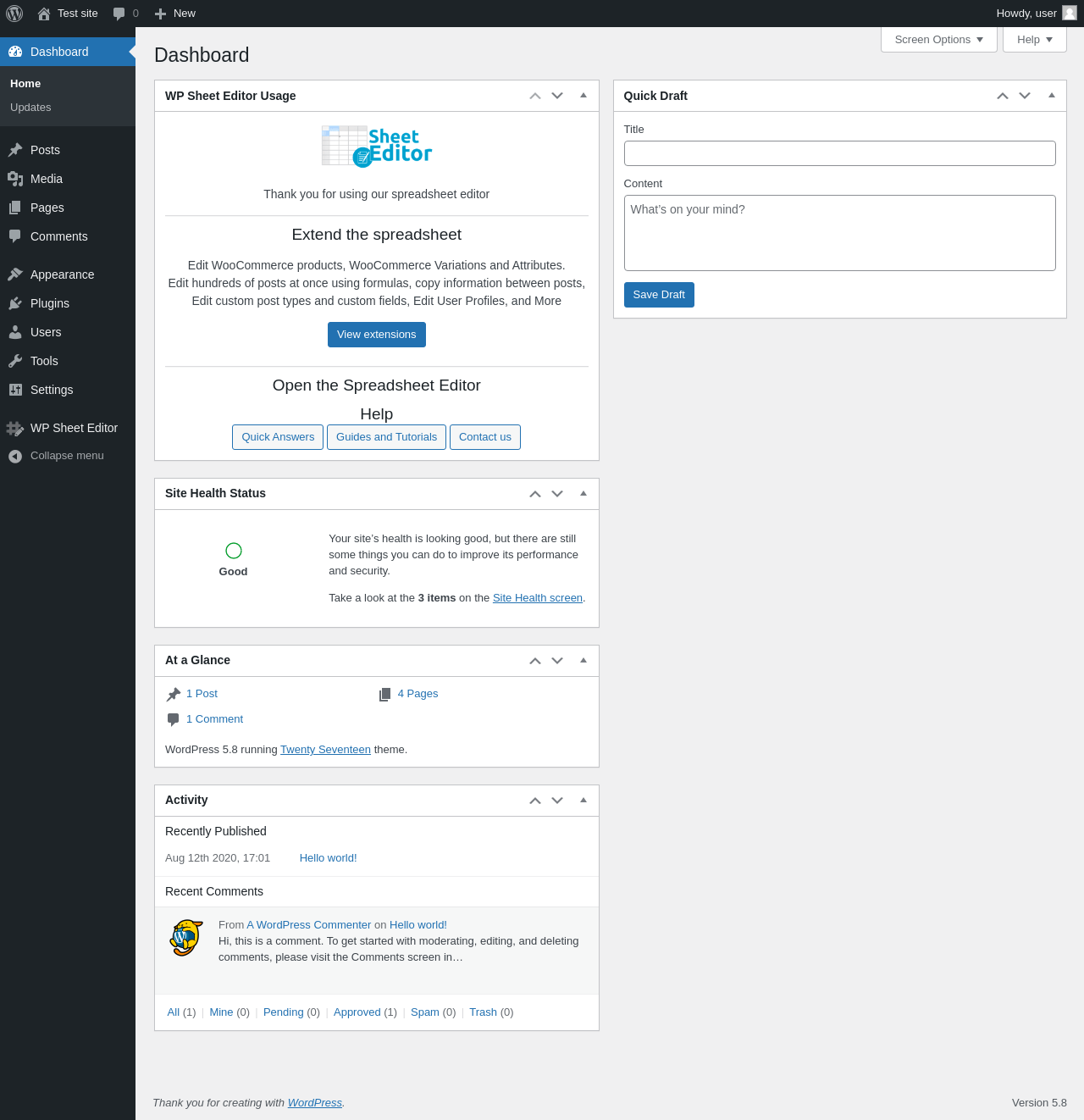Collapse the Activity panel
Image resolution: width=1084 pixels, height=1120 pixels.
[x=583, y=800]
